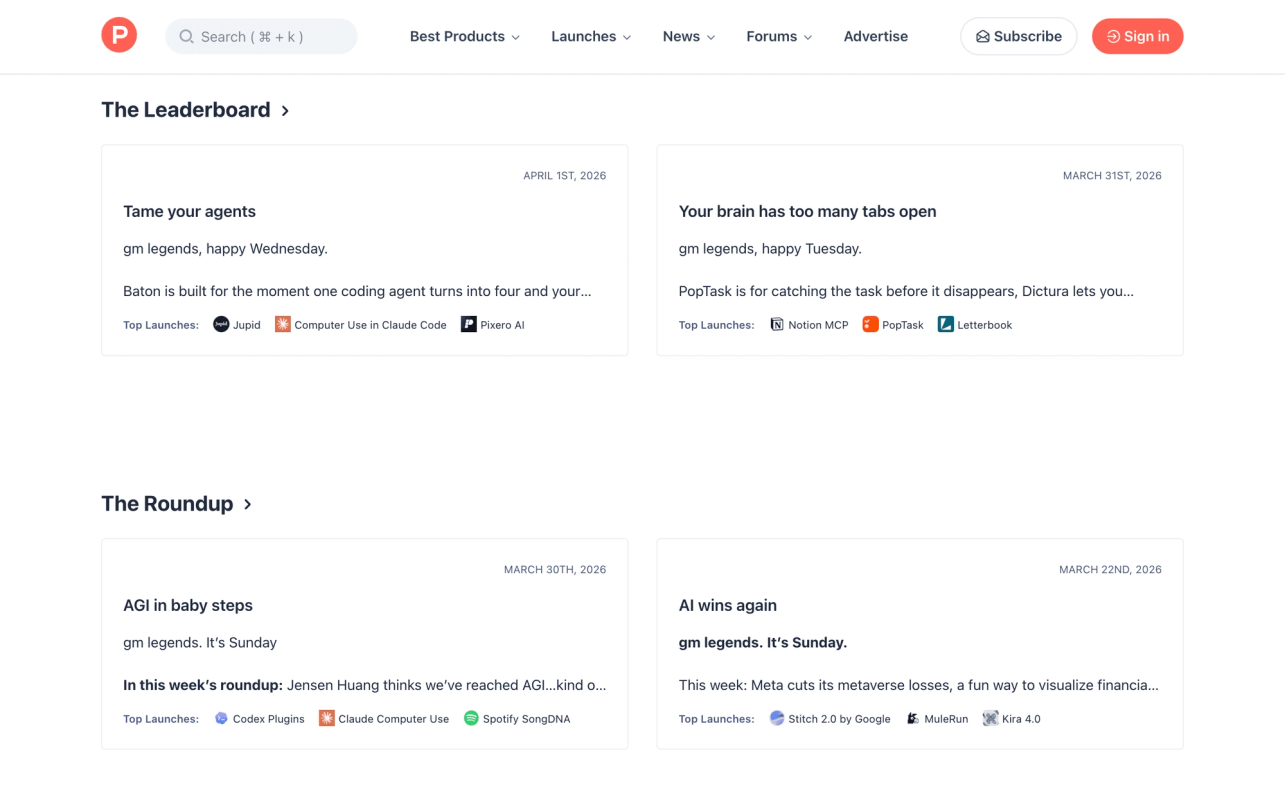Open The Leaderboard section arrow
The height and width of the screenshot is (800, 1285).
(x=285, y=111)
